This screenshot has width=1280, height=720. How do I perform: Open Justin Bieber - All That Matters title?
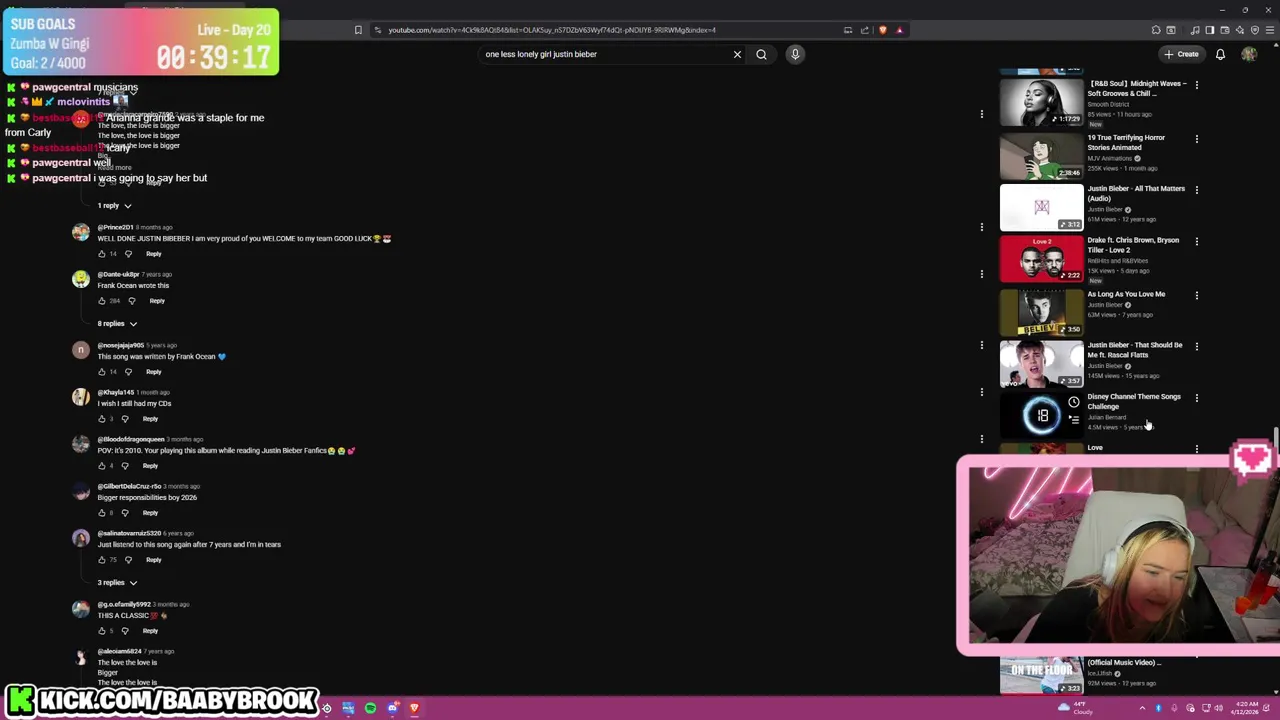click(1136, 193)
